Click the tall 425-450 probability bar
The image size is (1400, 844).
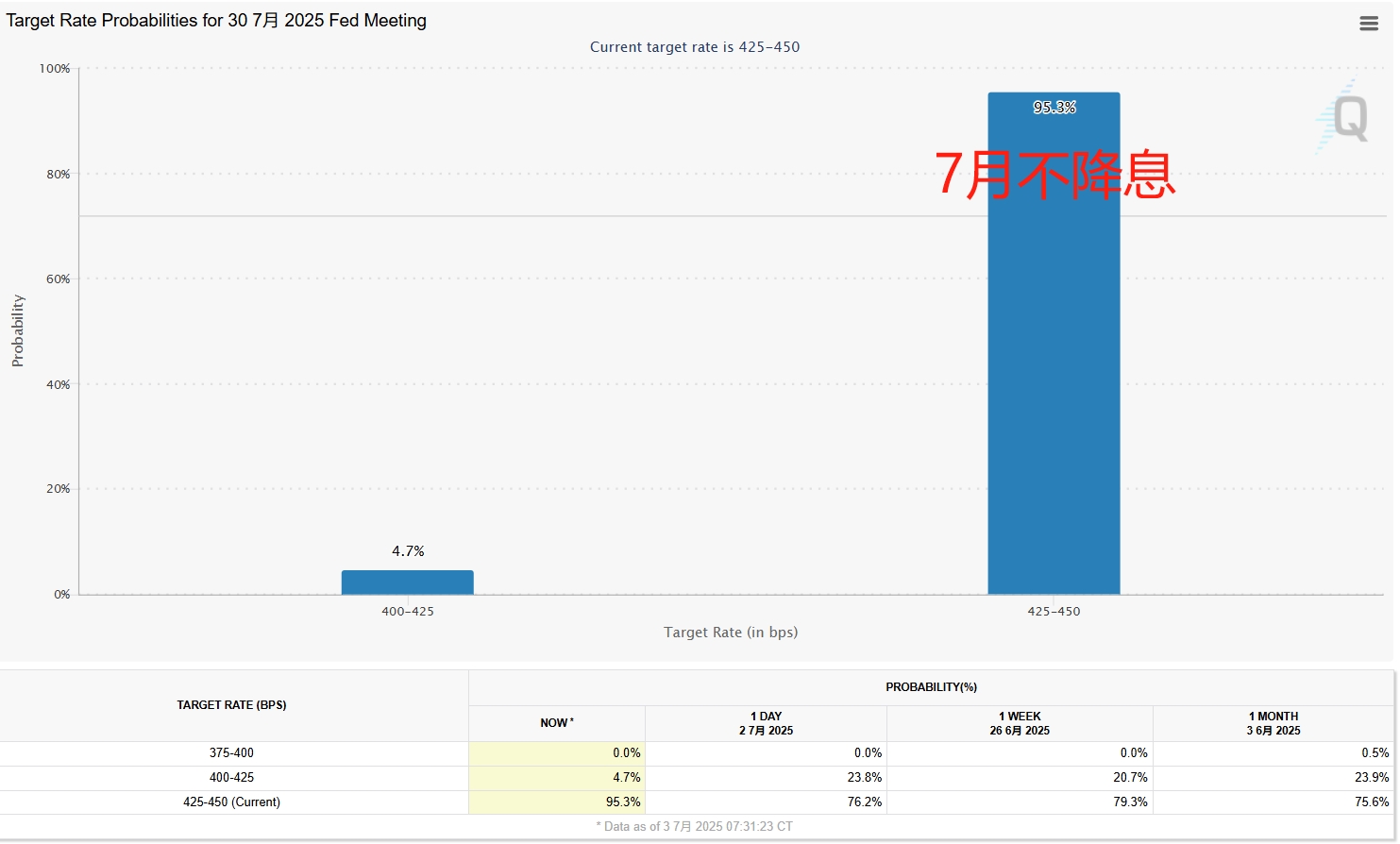[x=1054, y=378]
